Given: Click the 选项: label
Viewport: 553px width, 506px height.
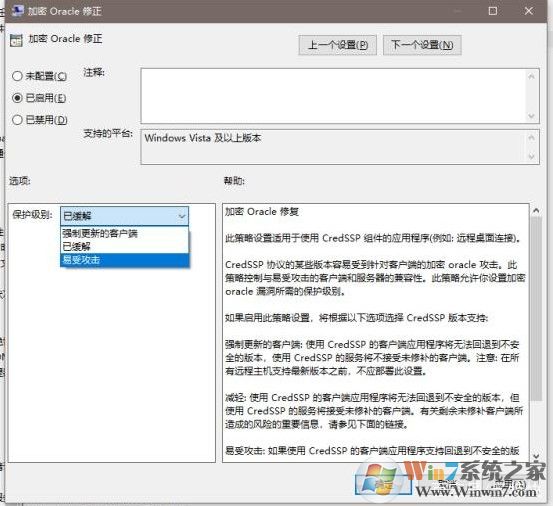Looking at the screenshot, I should (x=20, y=181).
